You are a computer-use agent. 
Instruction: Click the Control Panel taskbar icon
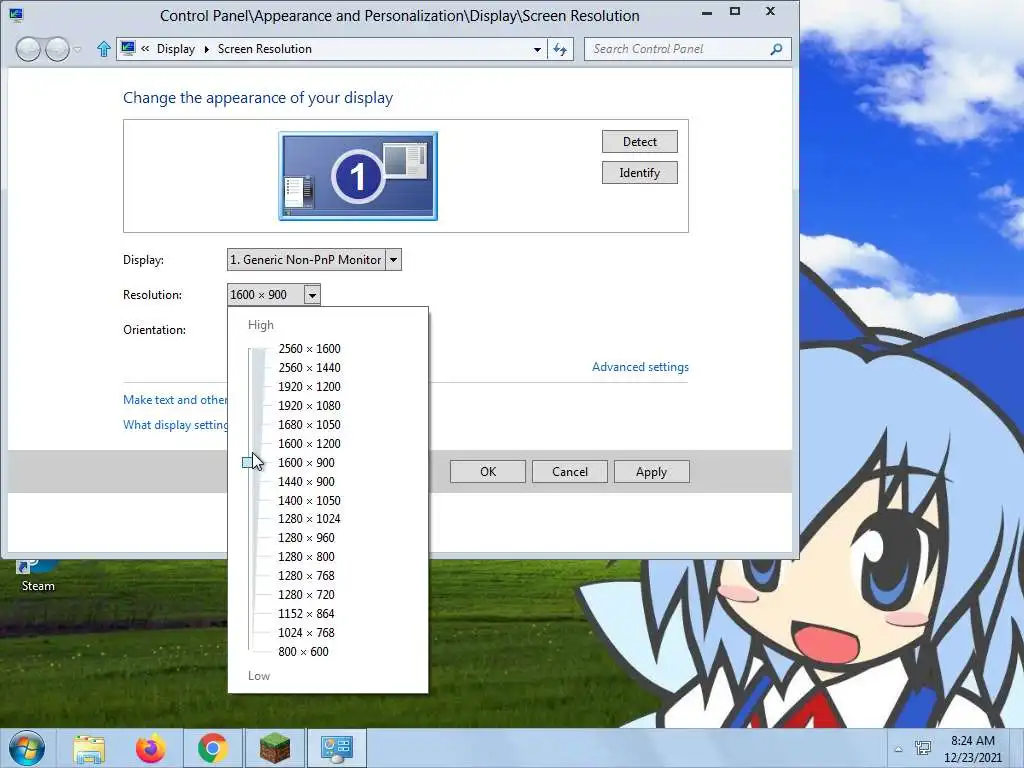coord(337,748)
